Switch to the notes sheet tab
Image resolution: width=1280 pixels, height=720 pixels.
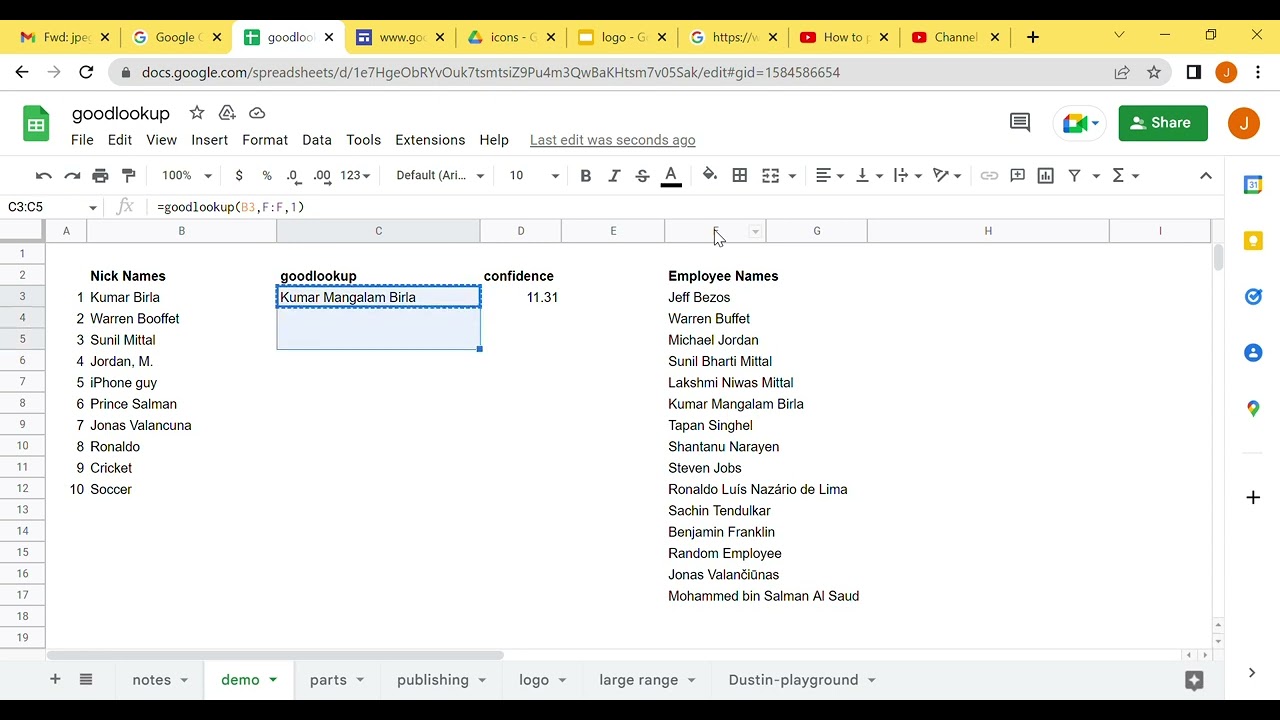pos(160,680)
